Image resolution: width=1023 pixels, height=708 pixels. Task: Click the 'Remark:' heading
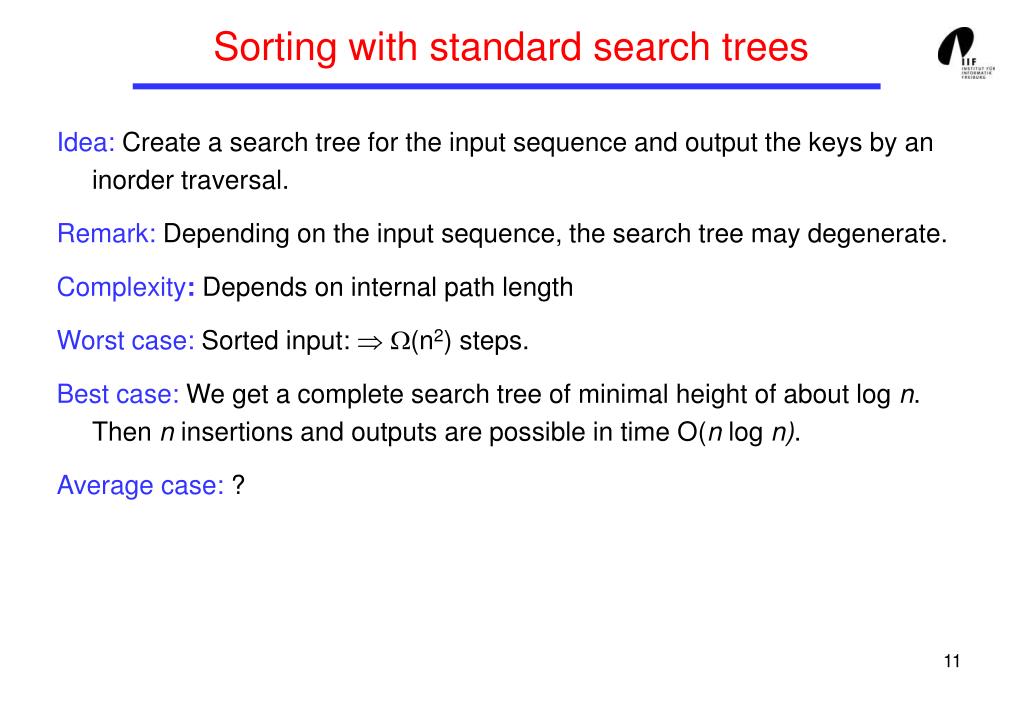pos(107,235)
